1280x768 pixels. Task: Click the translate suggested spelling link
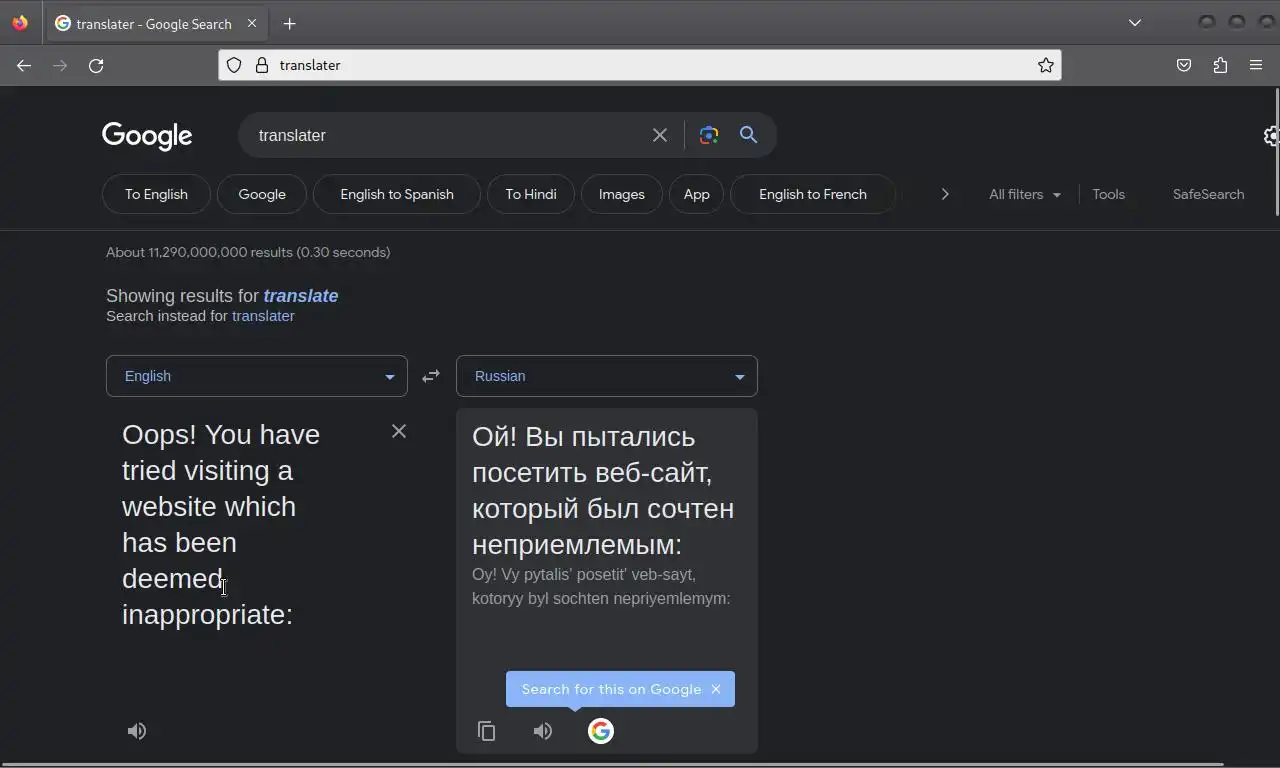tap(301, 296)
